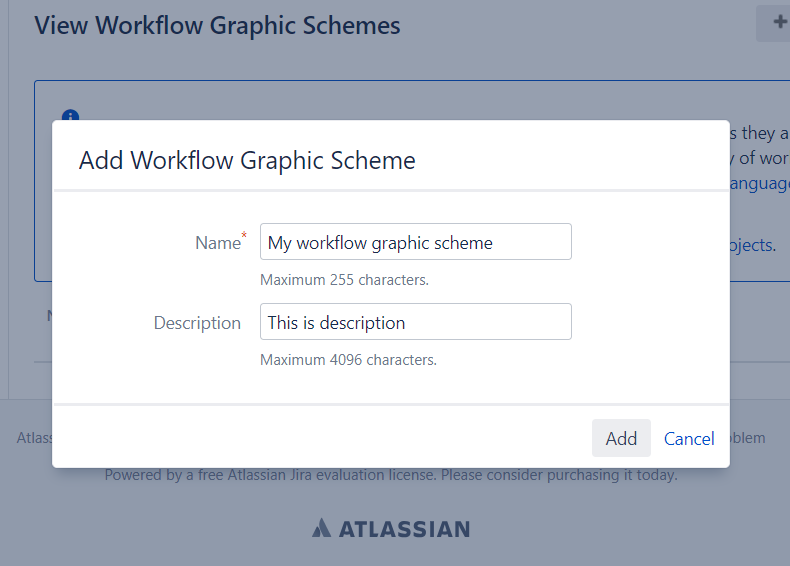
Task: Click the ATLASSIAN wordmark in footer
Action: click(x=403, y=529)
